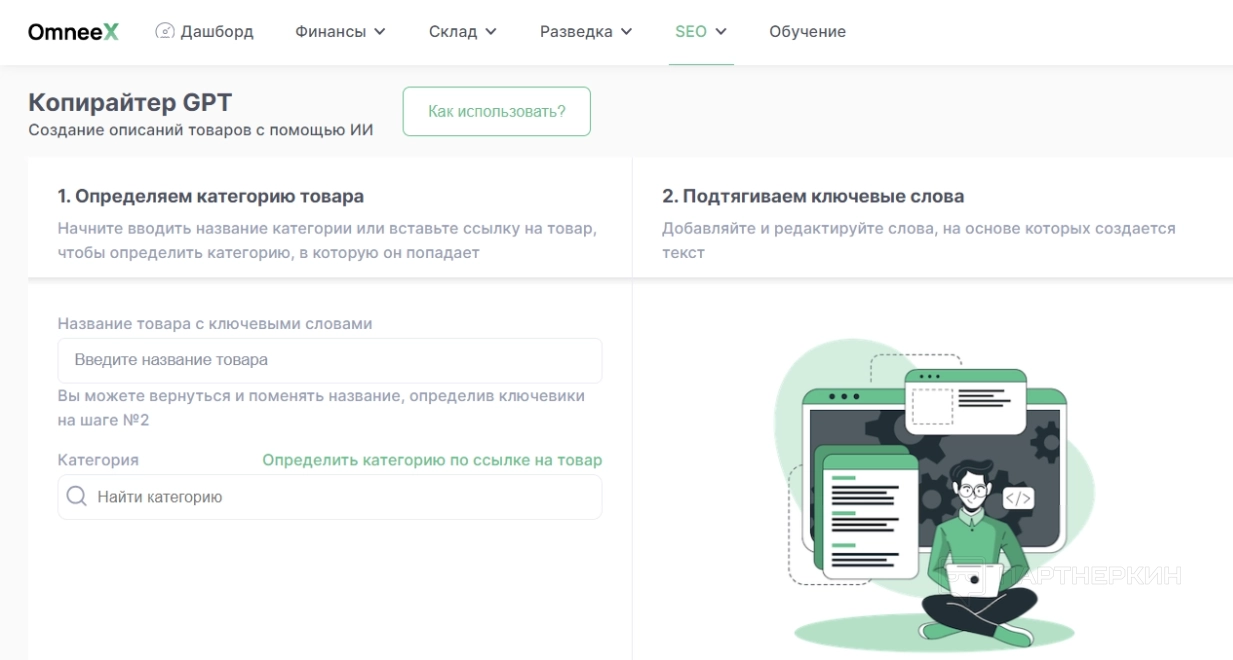Click Определить категорию по ссылке на товар
This screenshot has height=660, width=1233.
[432, 460]
